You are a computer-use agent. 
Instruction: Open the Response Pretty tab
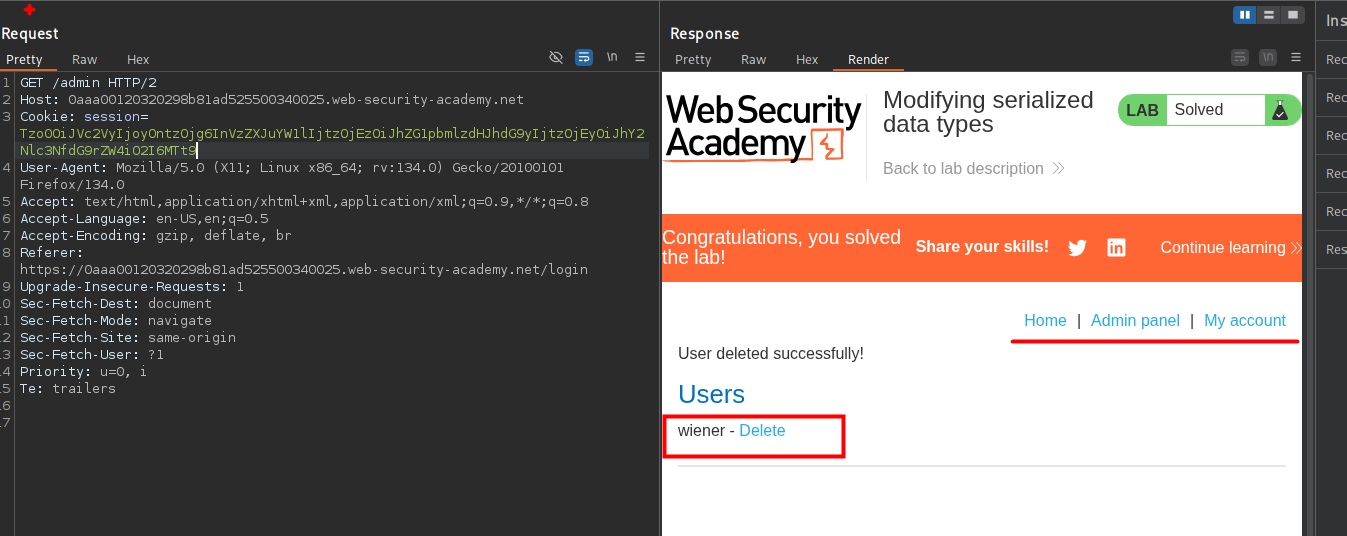tap(693, 60)
